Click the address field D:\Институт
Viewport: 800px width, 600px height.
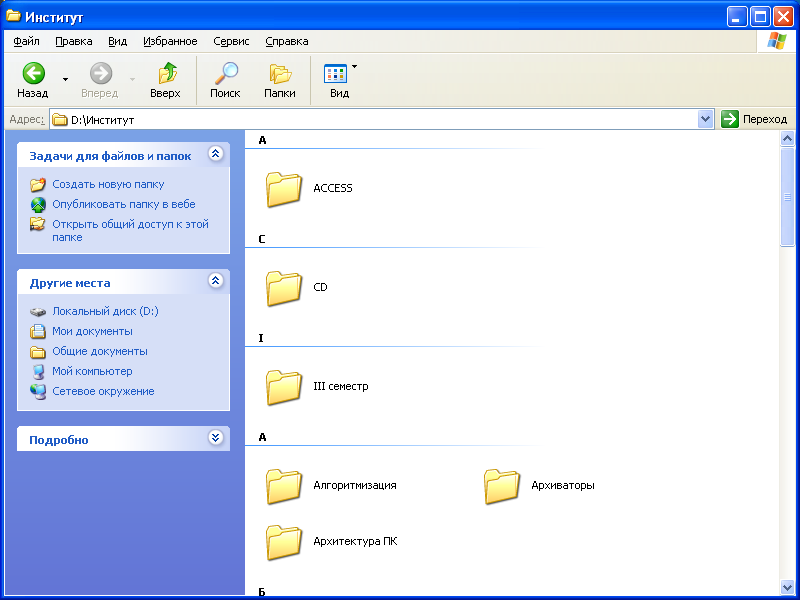point(373,119)
